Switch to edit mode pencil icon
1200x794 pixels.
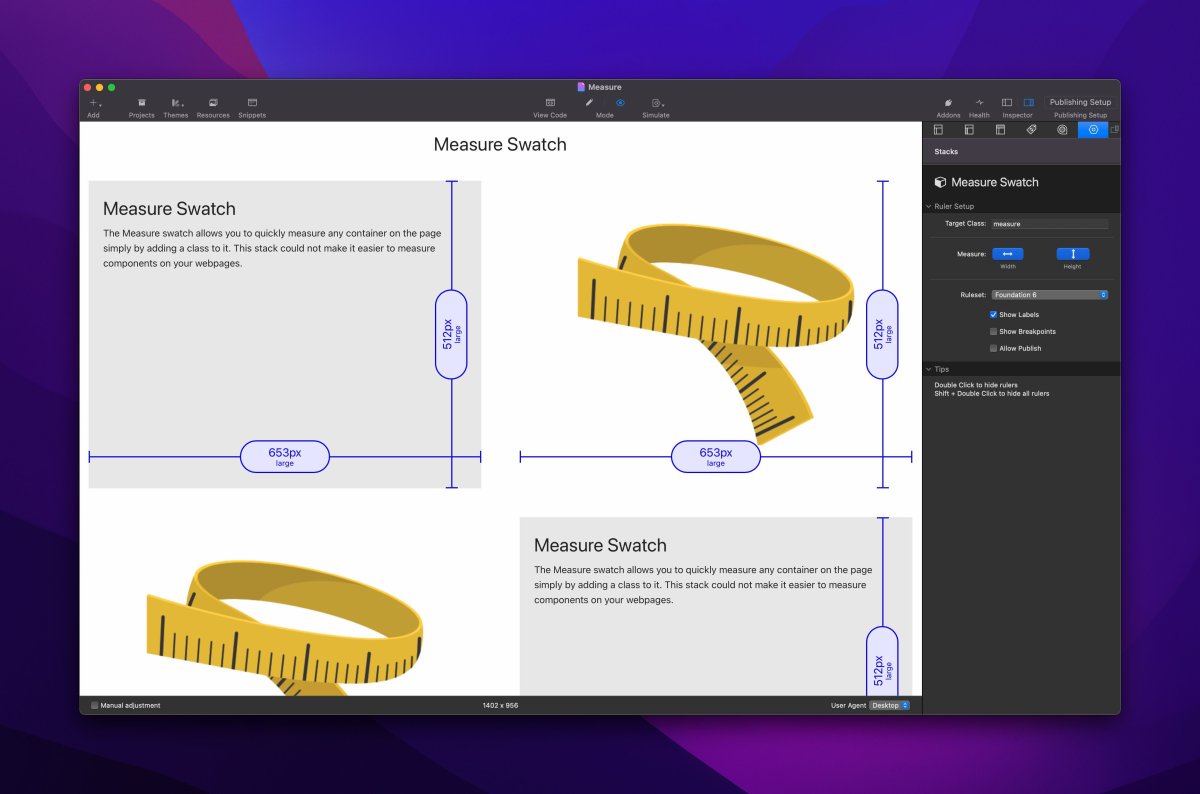click(590, 103)
